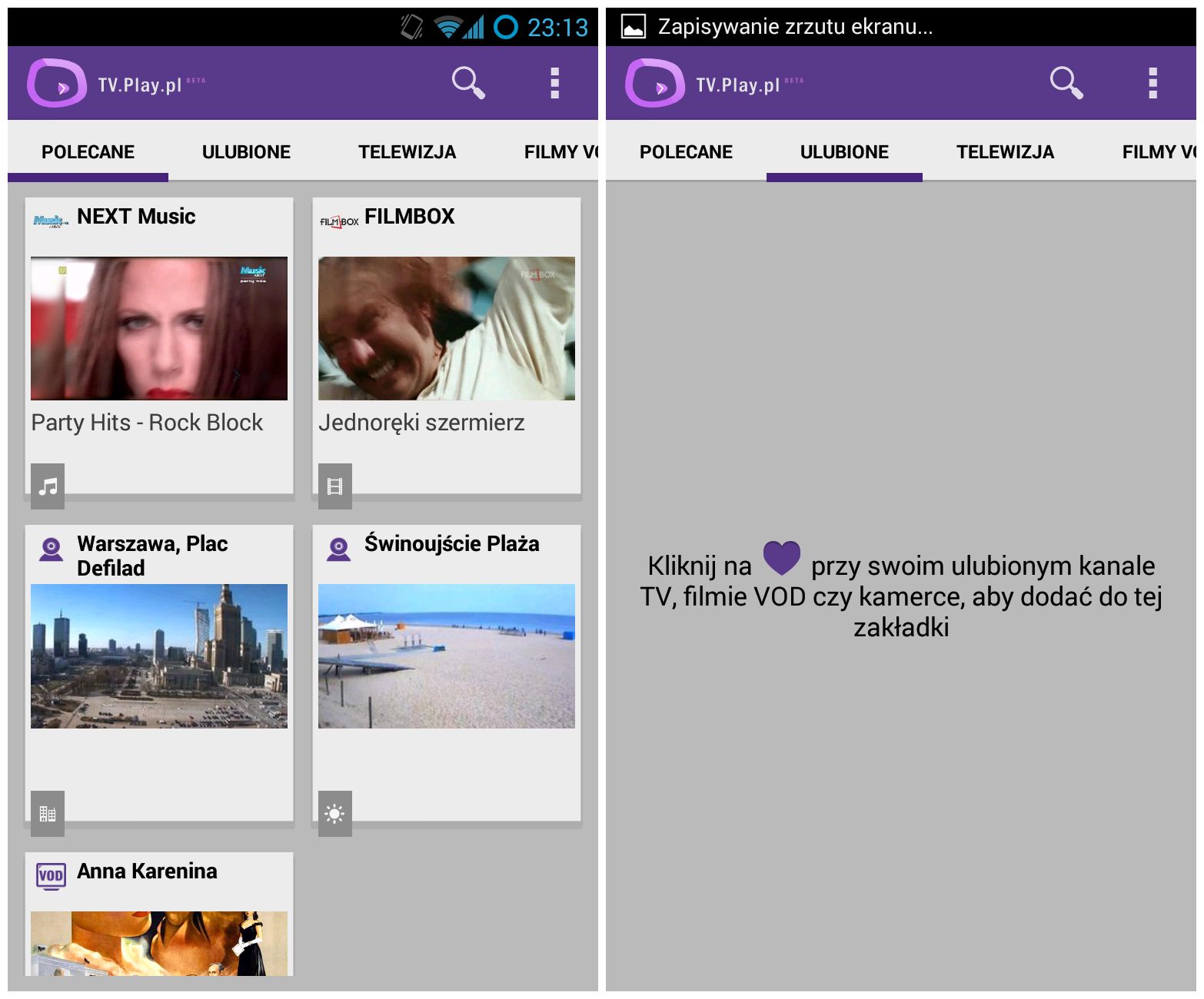Open FILMBOX movie thumbnail
This screenshot has height=999, width=1204.
(447, 328)
